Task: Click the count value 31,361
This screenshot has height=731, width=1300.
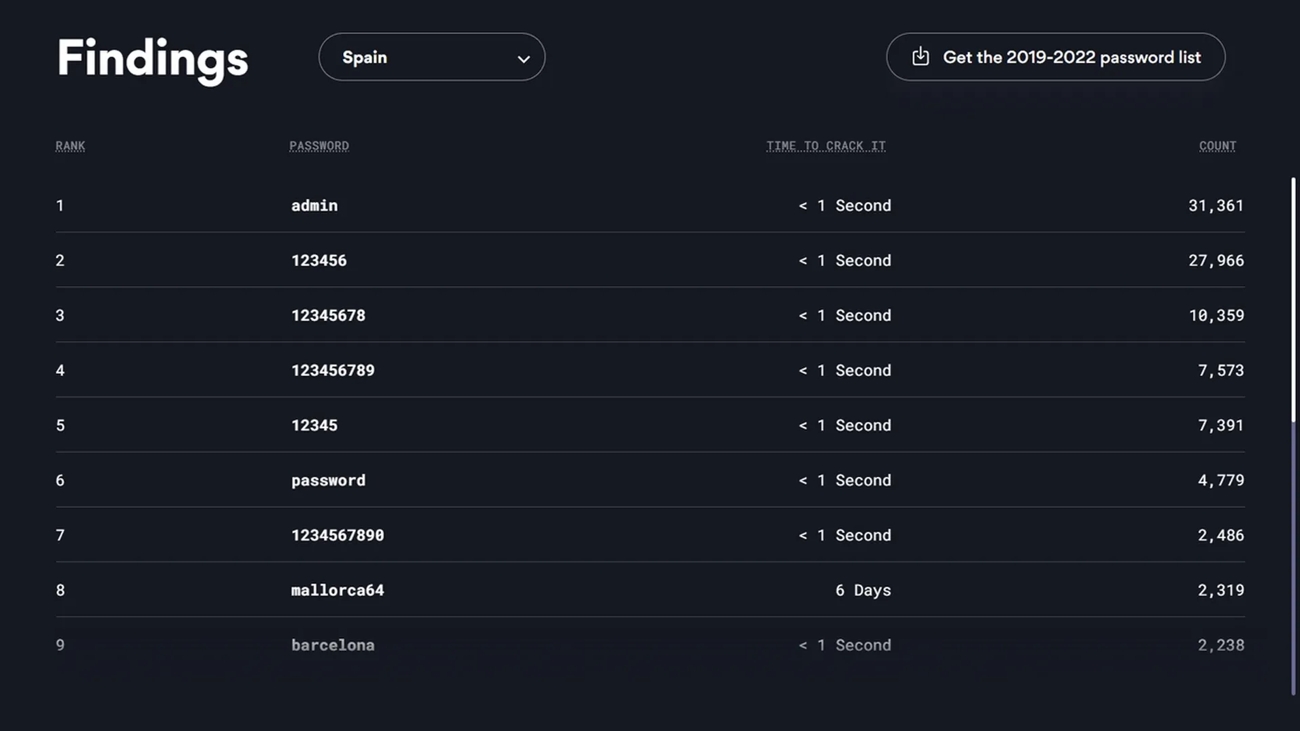Action: pyautogui.click(x=1216, y=205)
